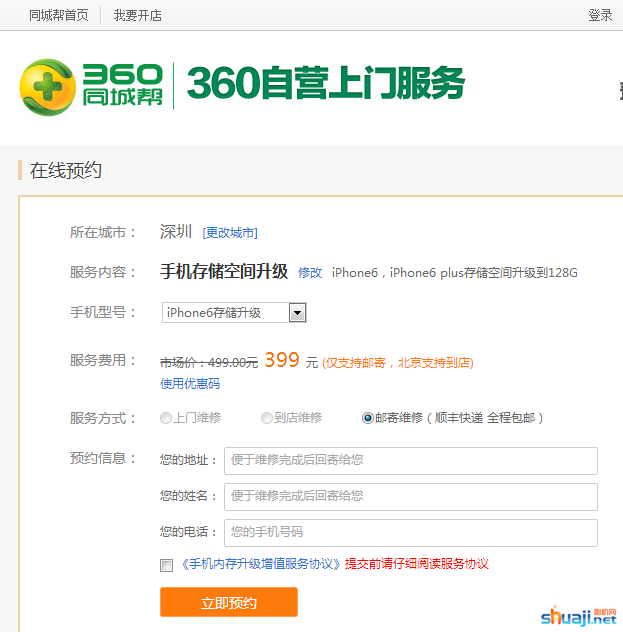Click the 立即预约 button

click(229, 602)
